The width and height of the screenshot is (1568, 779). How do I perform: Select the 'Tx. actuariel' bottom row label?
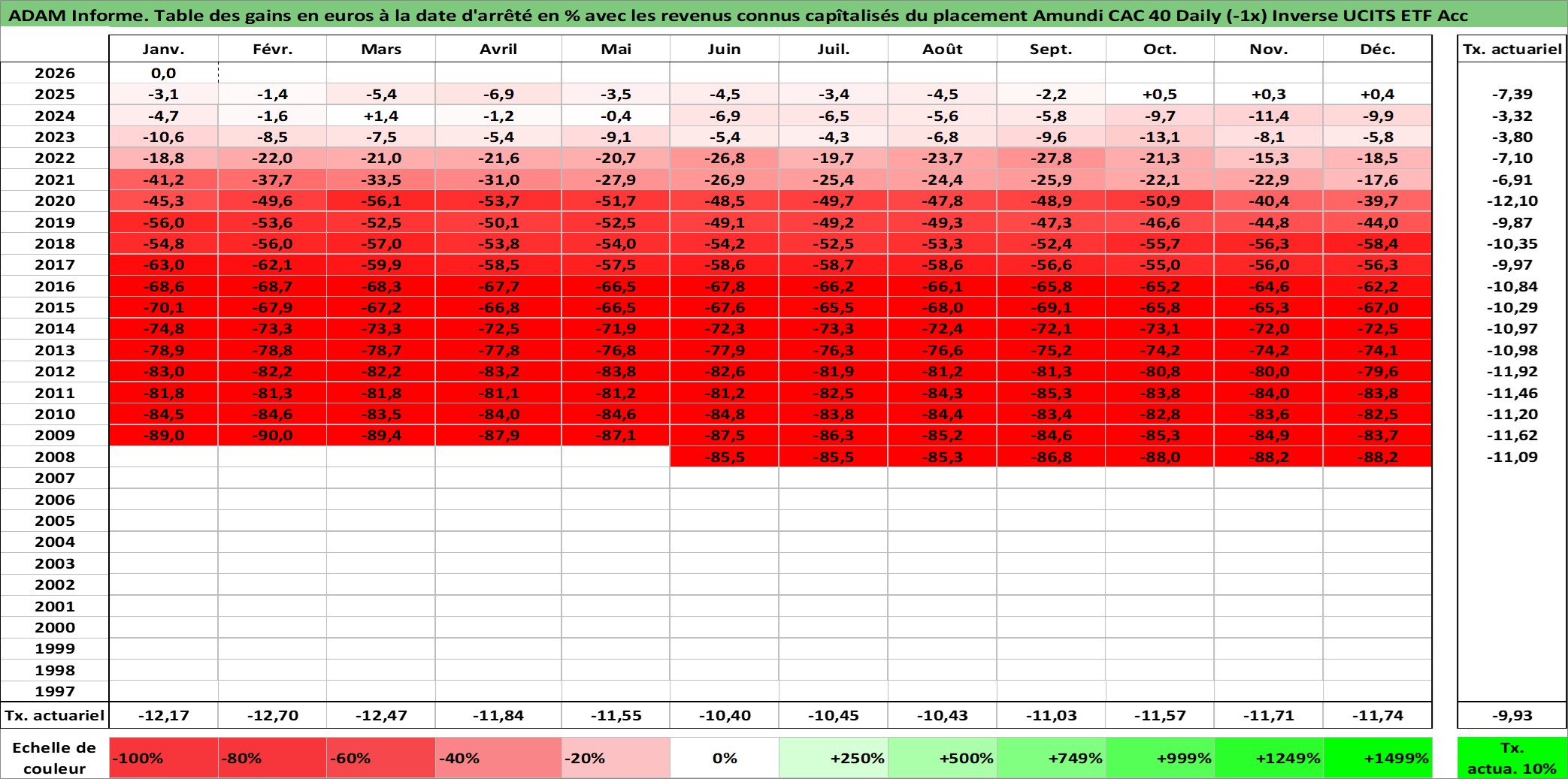(55, 715)
